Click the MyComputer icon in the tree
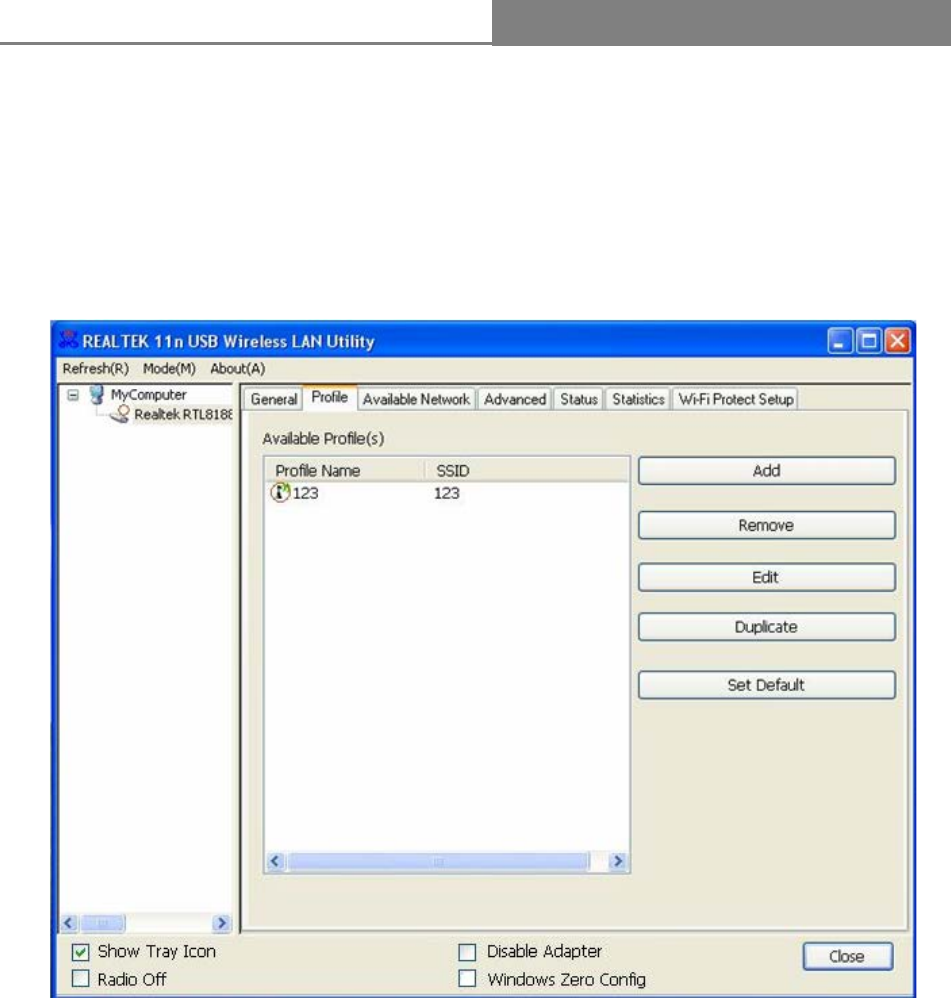The height and width of the screenshot is (998, 951). (x=97, y=395)
